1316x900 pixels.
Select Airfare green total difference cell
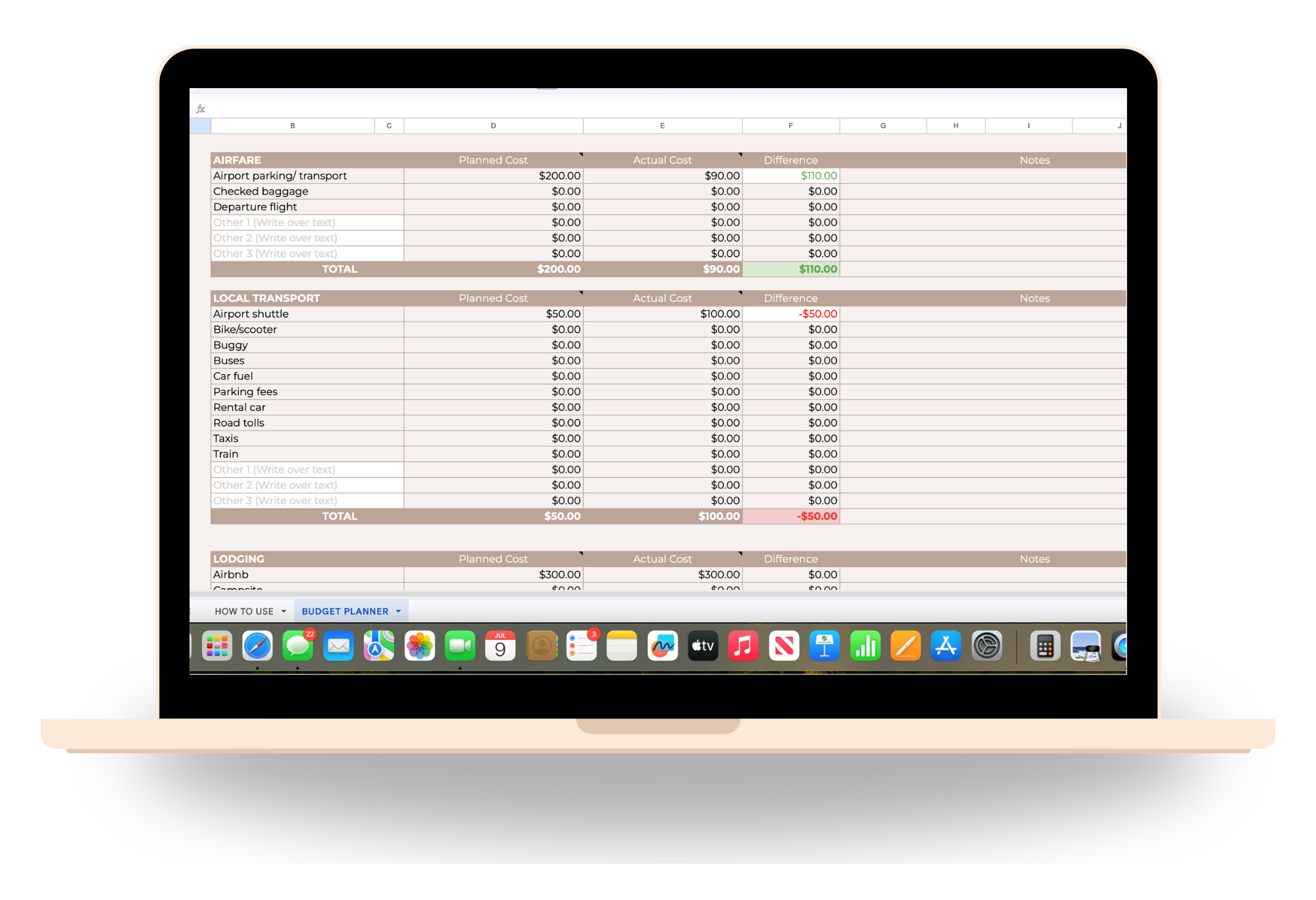pyautogui.click(x=791, y=269)
